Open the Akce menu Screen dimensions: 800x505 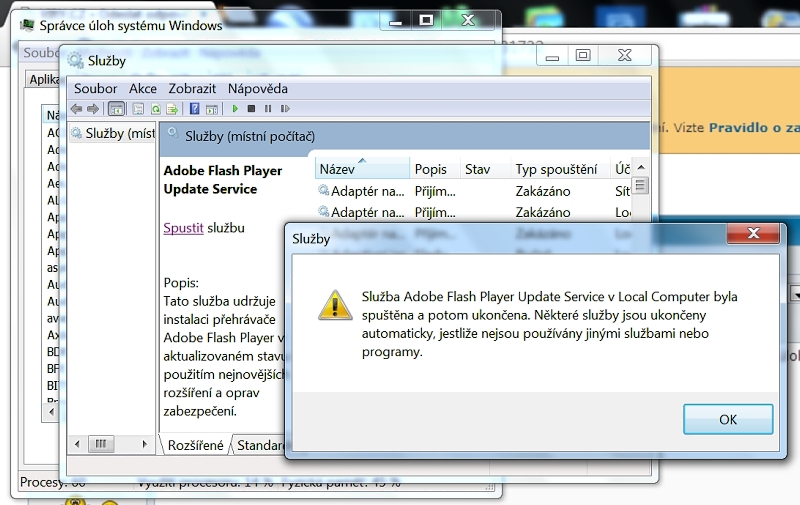click(x=143, y=88)
